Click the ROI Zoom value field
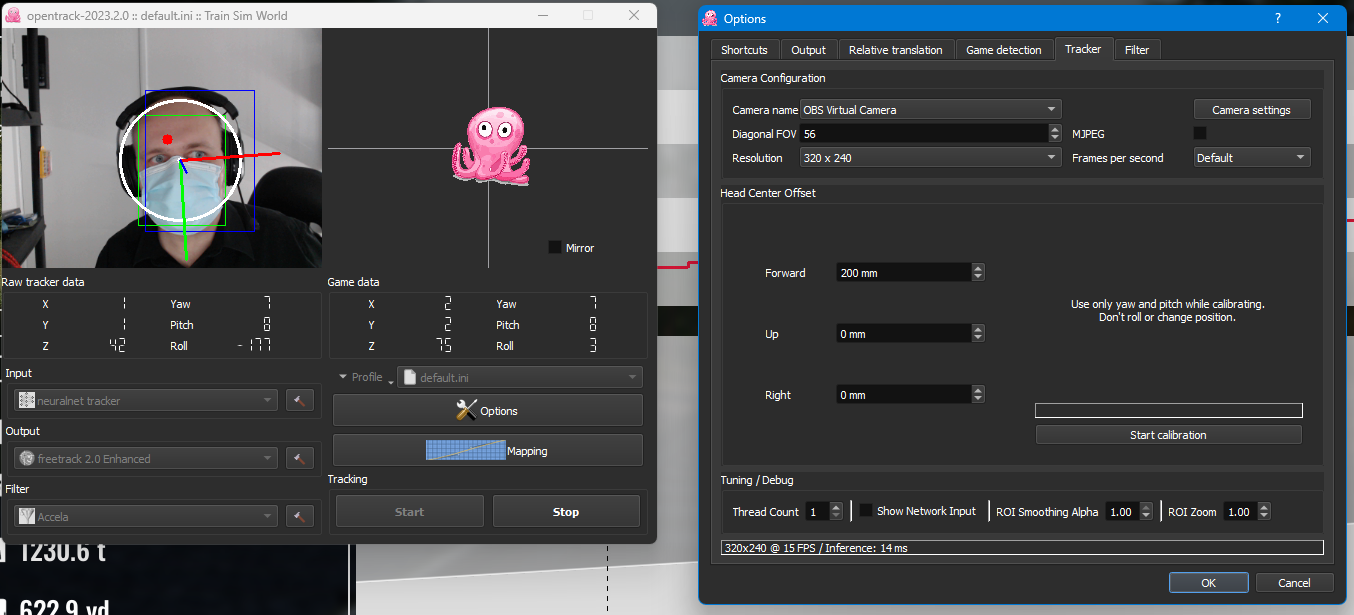 tap(1240, 511)
